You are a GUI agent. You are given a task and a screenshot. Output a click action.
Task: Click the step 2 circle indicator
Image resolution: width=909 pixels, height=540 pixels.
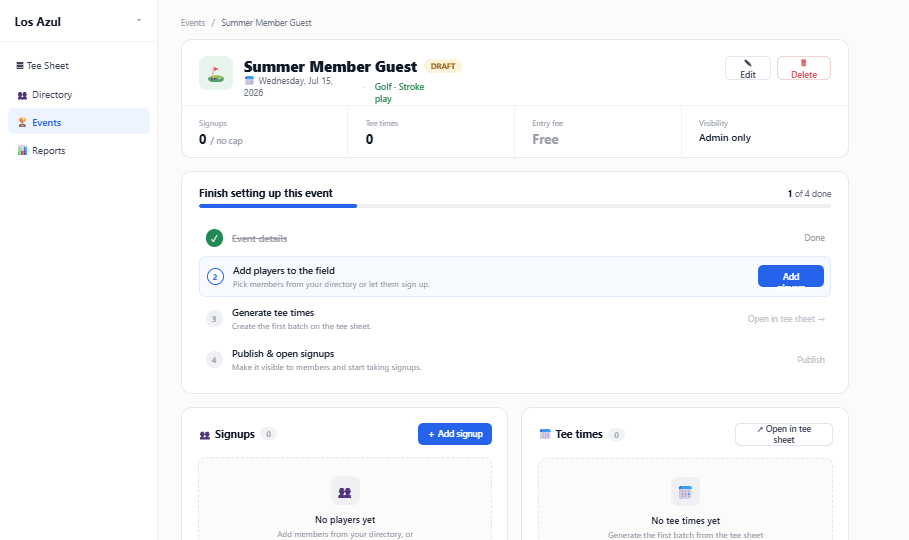tap(214, 277)
